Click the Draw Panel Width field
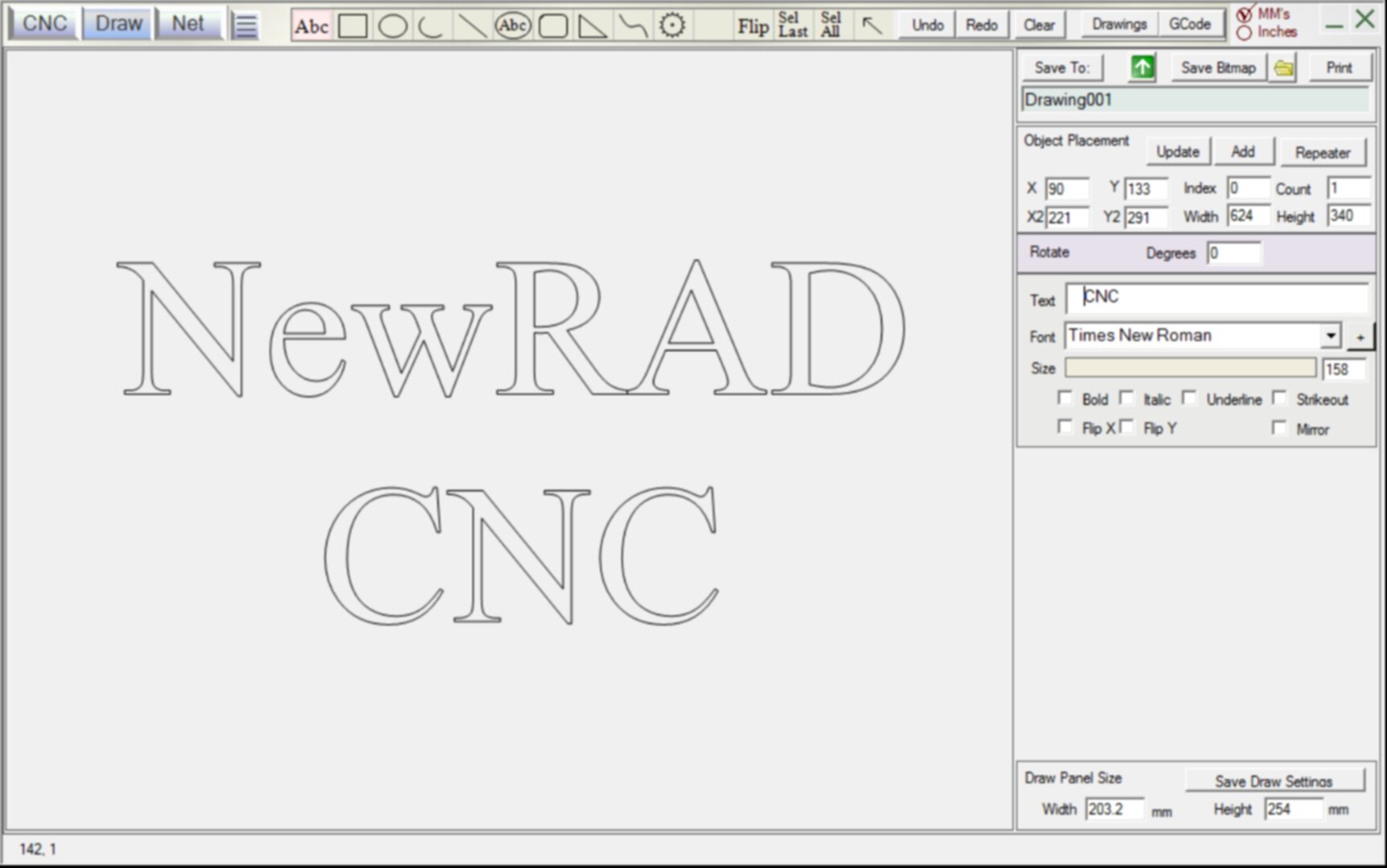The height and width of the screenshot is (868, 1387). 1114,809
